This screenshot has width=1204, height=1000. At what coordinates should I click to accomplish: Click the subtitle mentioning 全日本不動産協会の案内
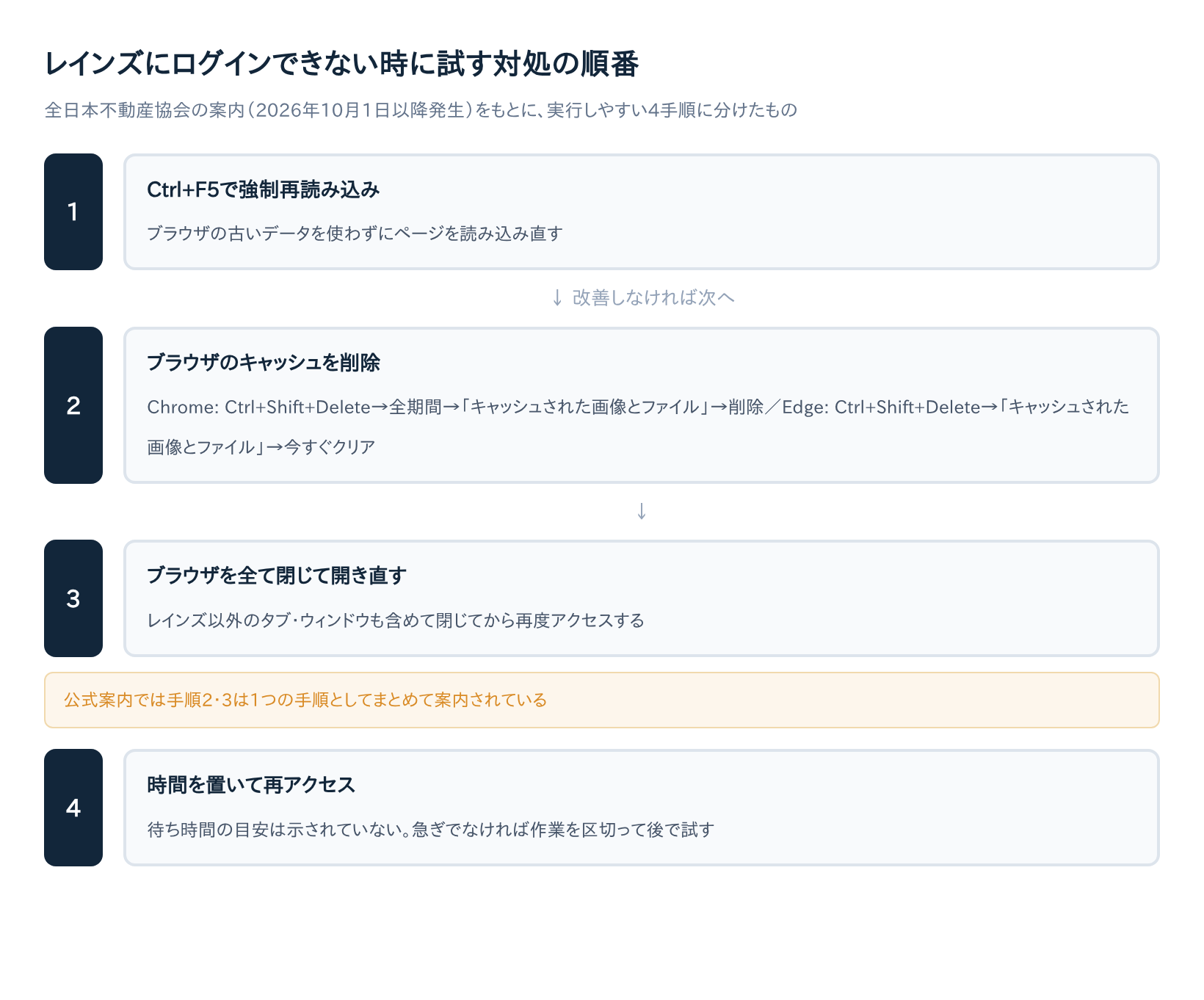point(421,110)
